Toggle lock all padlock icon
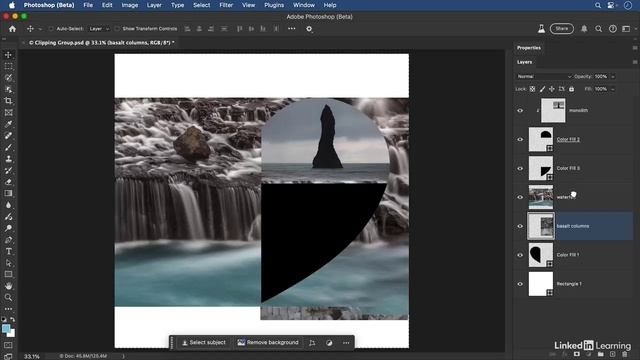The width and height of the screenshot is (640, 360). [571, 89]
